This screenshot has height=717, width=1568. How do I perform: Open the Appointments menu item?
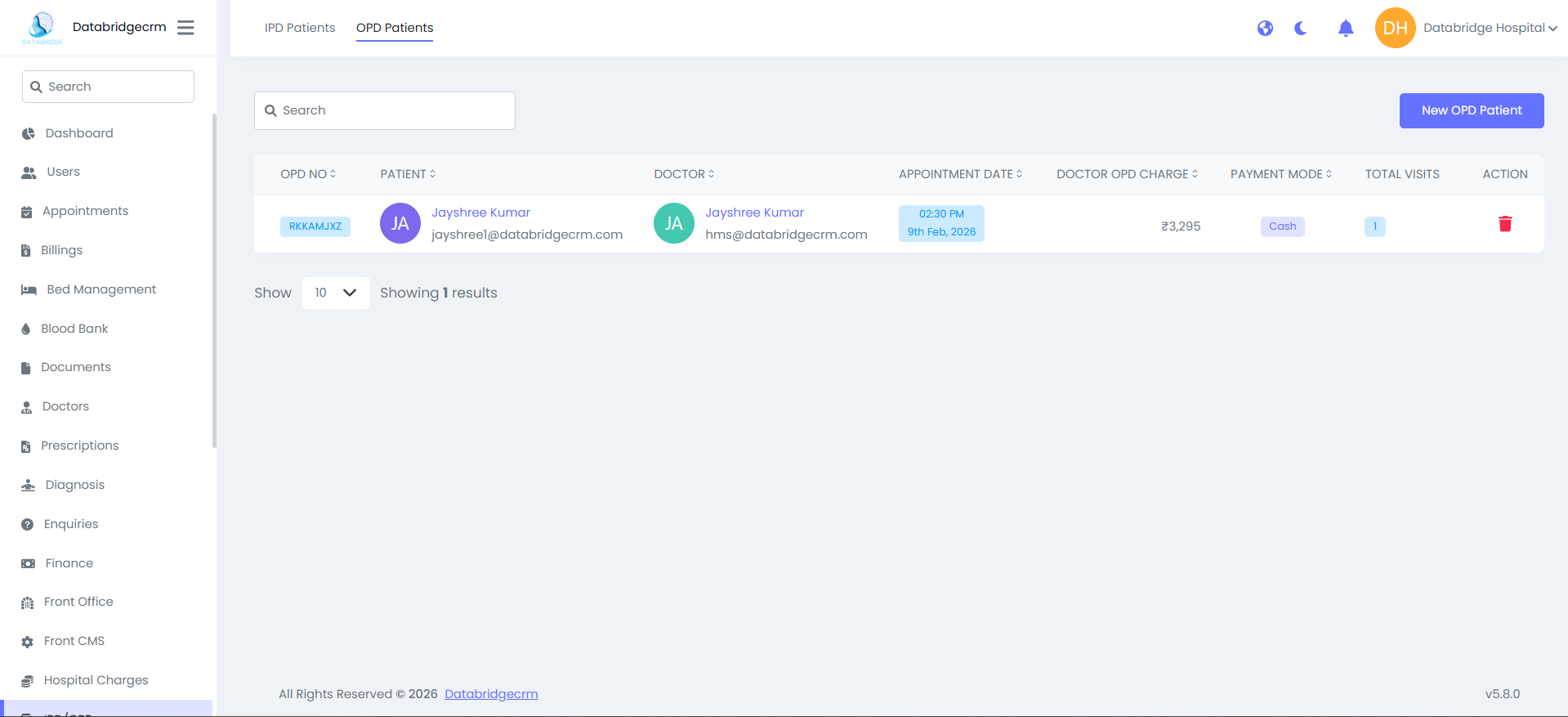[86, 211]
